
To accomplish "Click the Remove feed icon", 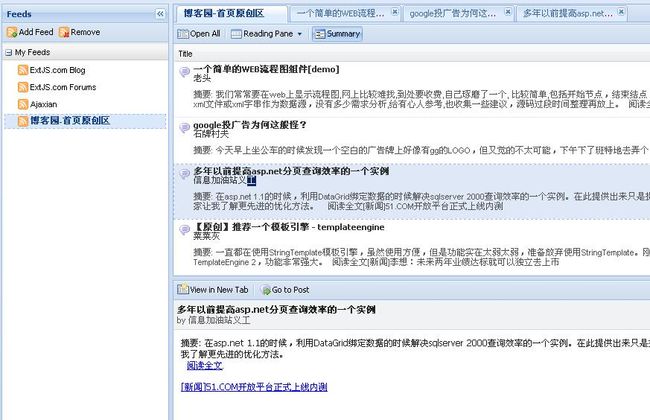I will click(x=64, y=32).
